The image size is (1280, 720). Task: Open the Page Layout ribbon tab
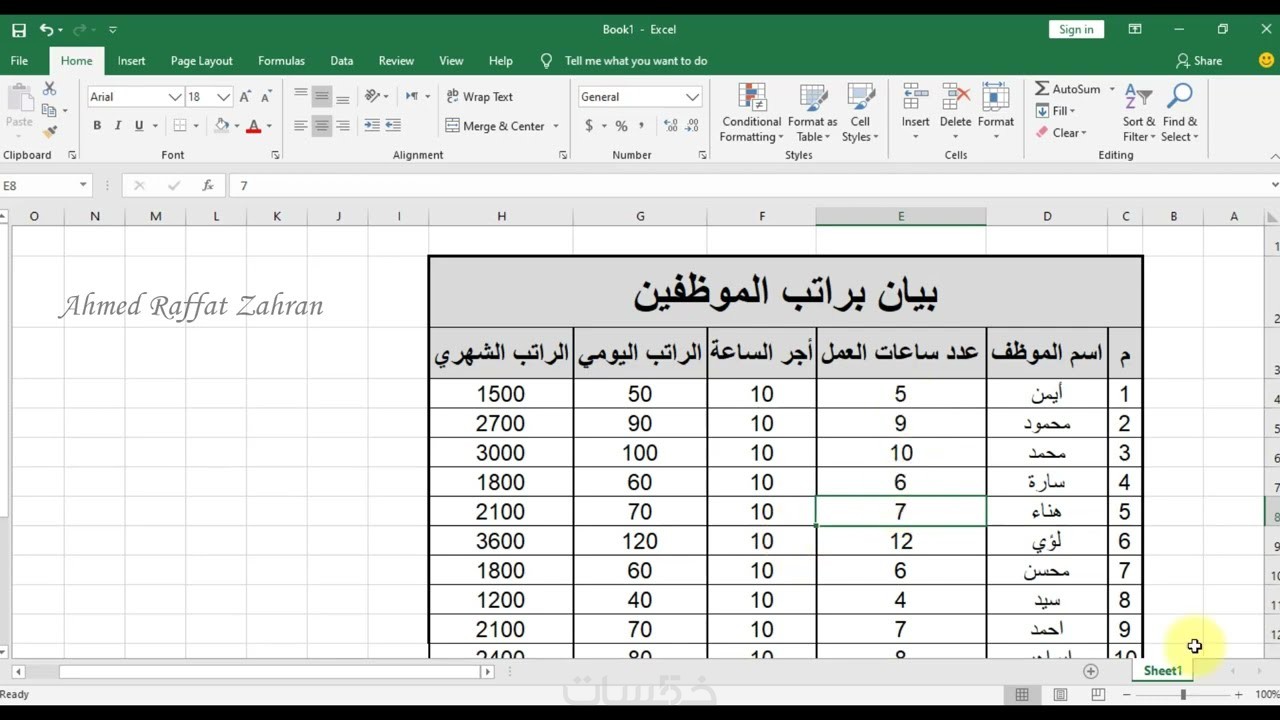point(201,61)
